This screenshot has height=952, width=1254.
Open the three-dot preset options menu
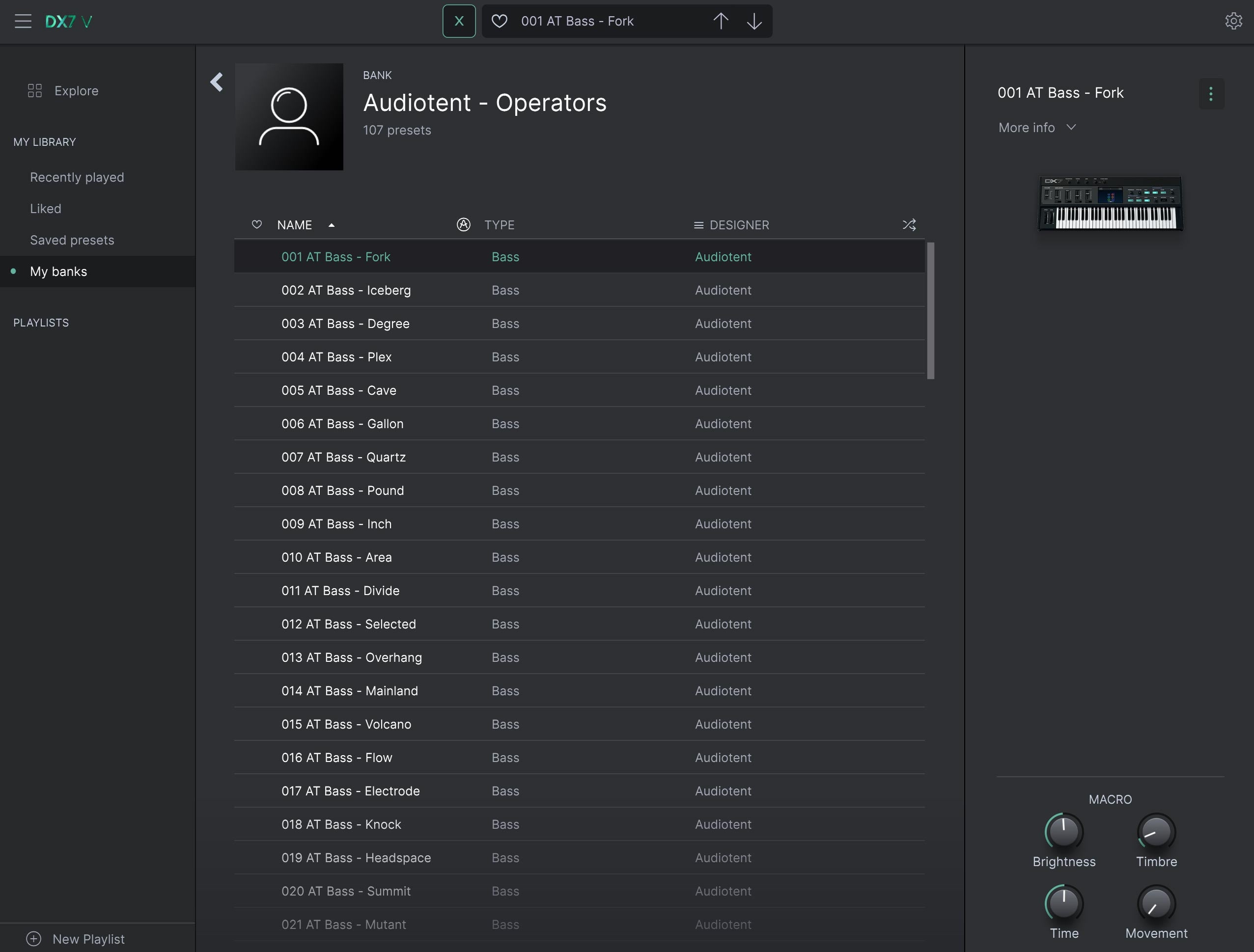click(x=1211, y=93)
